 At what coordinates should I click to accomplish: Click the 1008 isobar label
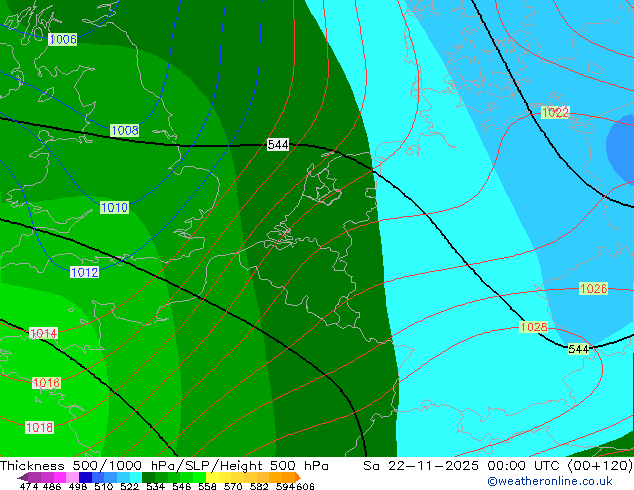pos(125,131)
